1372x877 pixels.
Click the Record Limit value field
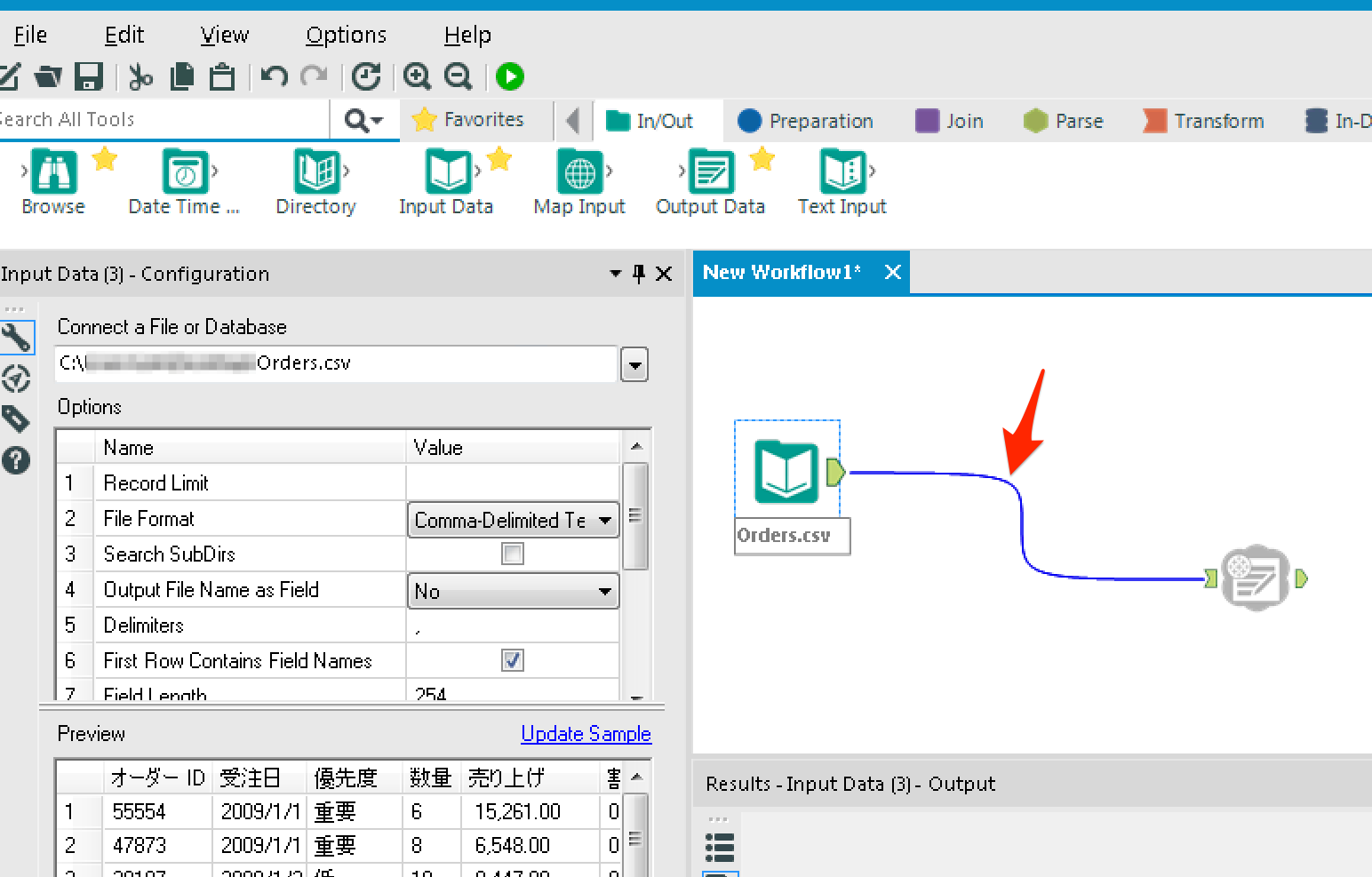point(513,483)
